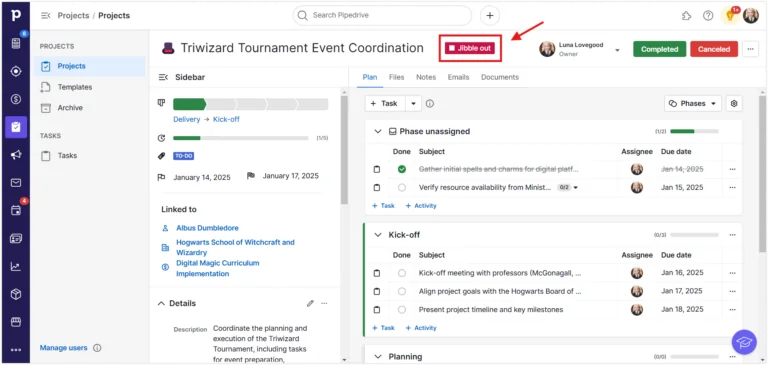Click the Pipedrive logo icon

[x=16, y=15]
